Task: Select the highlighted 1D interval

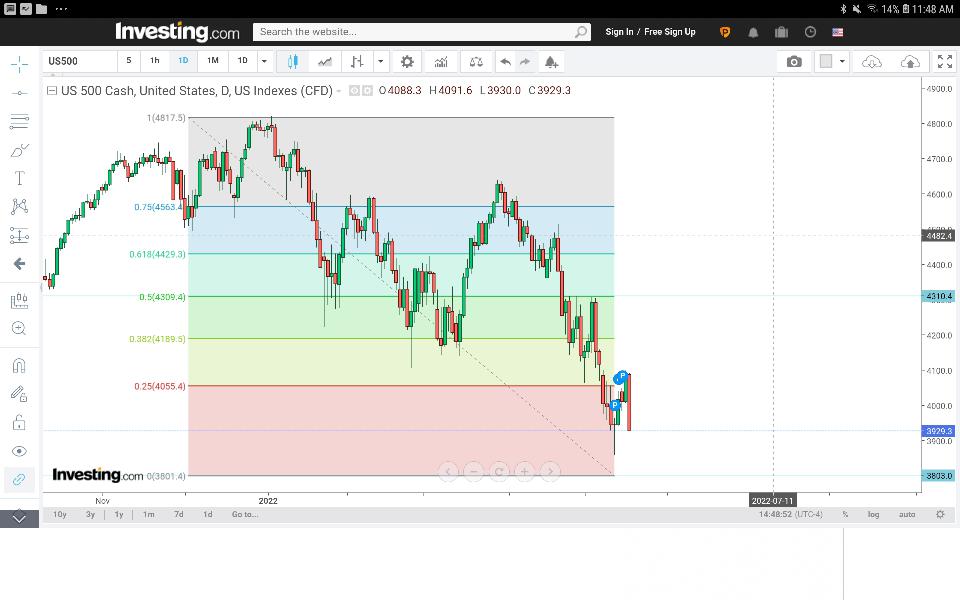Action: point(183,61)
